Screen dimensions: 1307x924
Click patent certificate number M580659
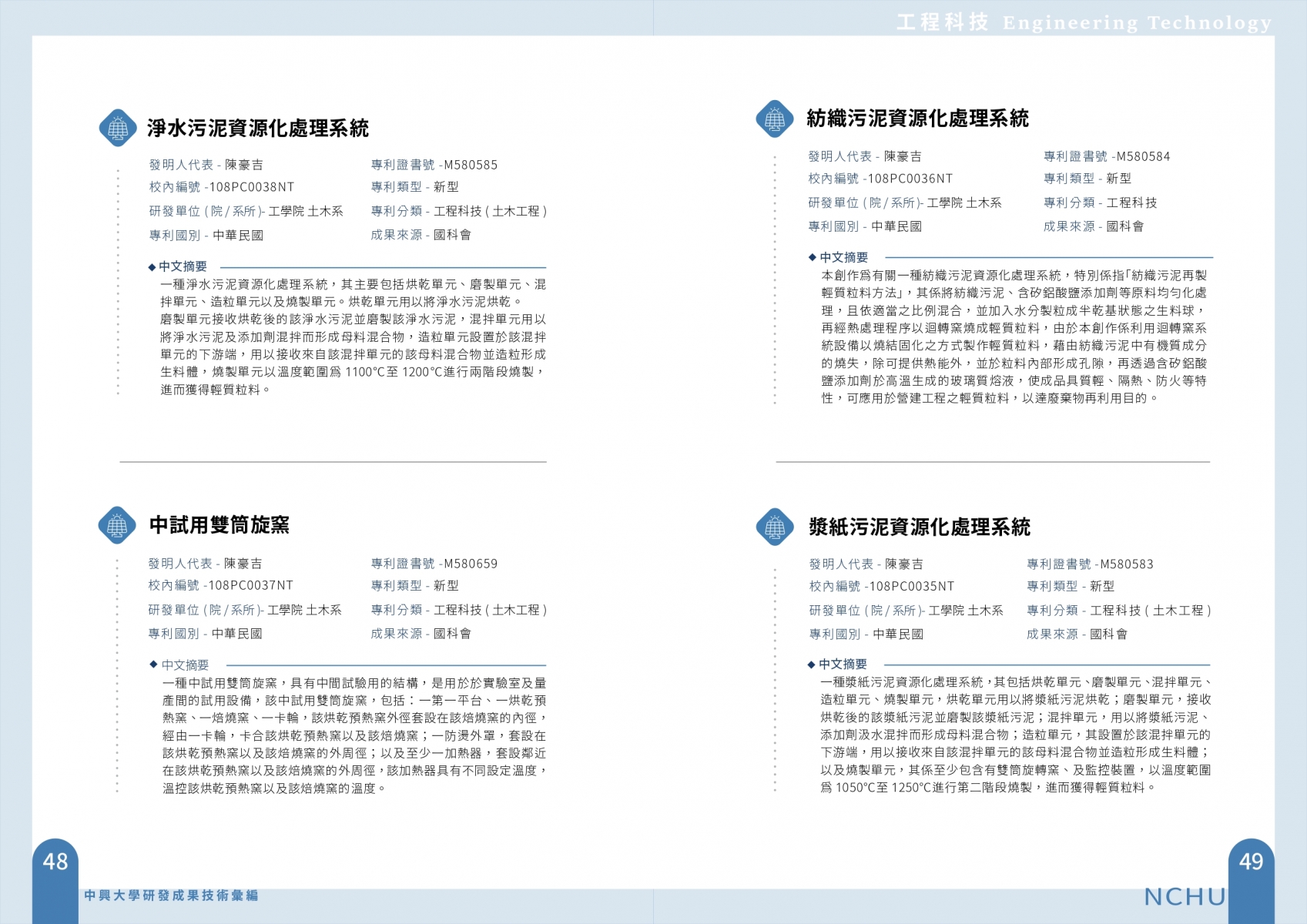pos(470,564)
